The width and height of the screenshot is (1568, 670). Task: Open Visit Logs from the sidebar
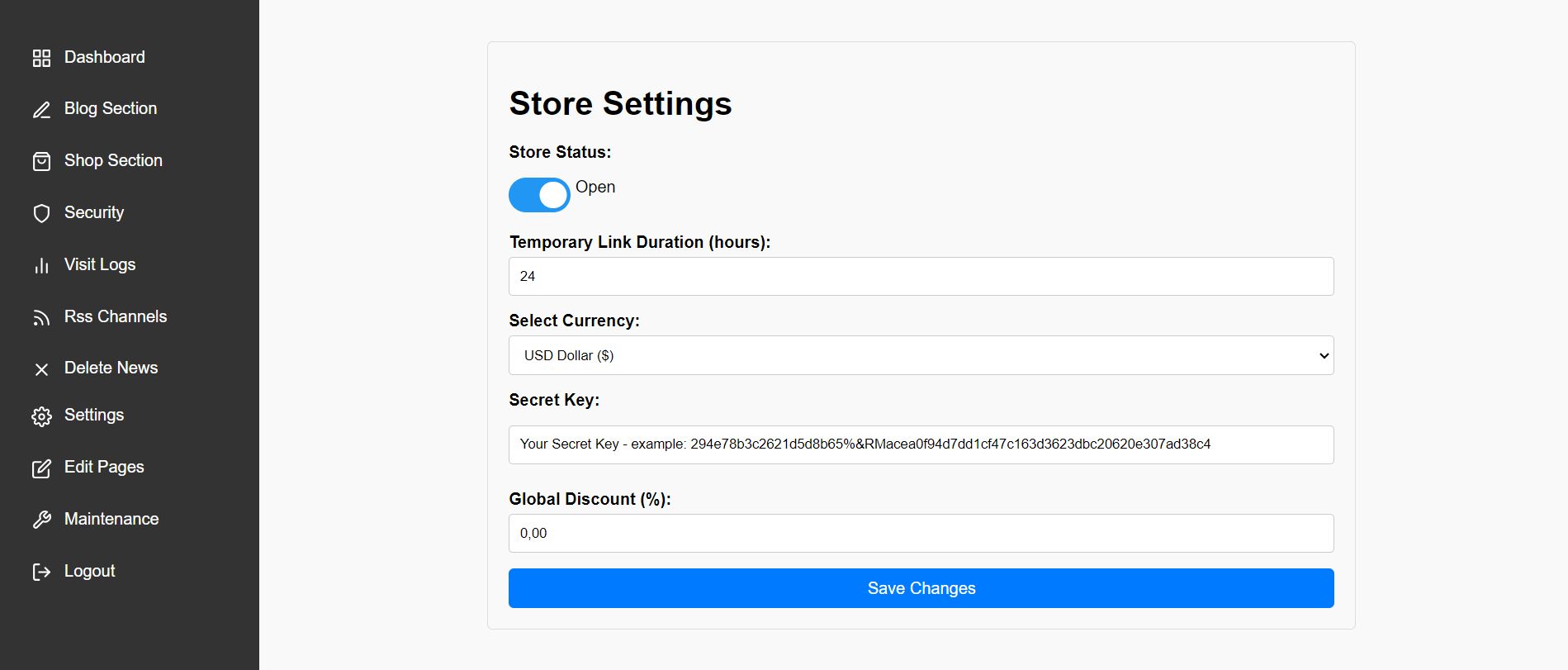100,264
